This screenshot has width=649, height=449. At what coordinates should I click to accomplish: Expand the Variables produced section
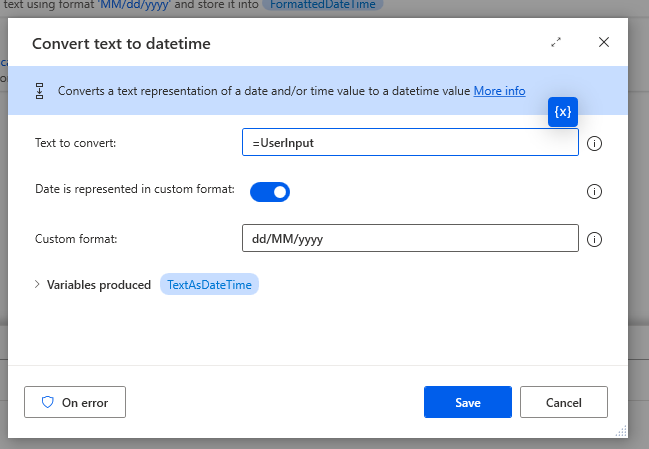pyautogui.click(x=37, y=284)
